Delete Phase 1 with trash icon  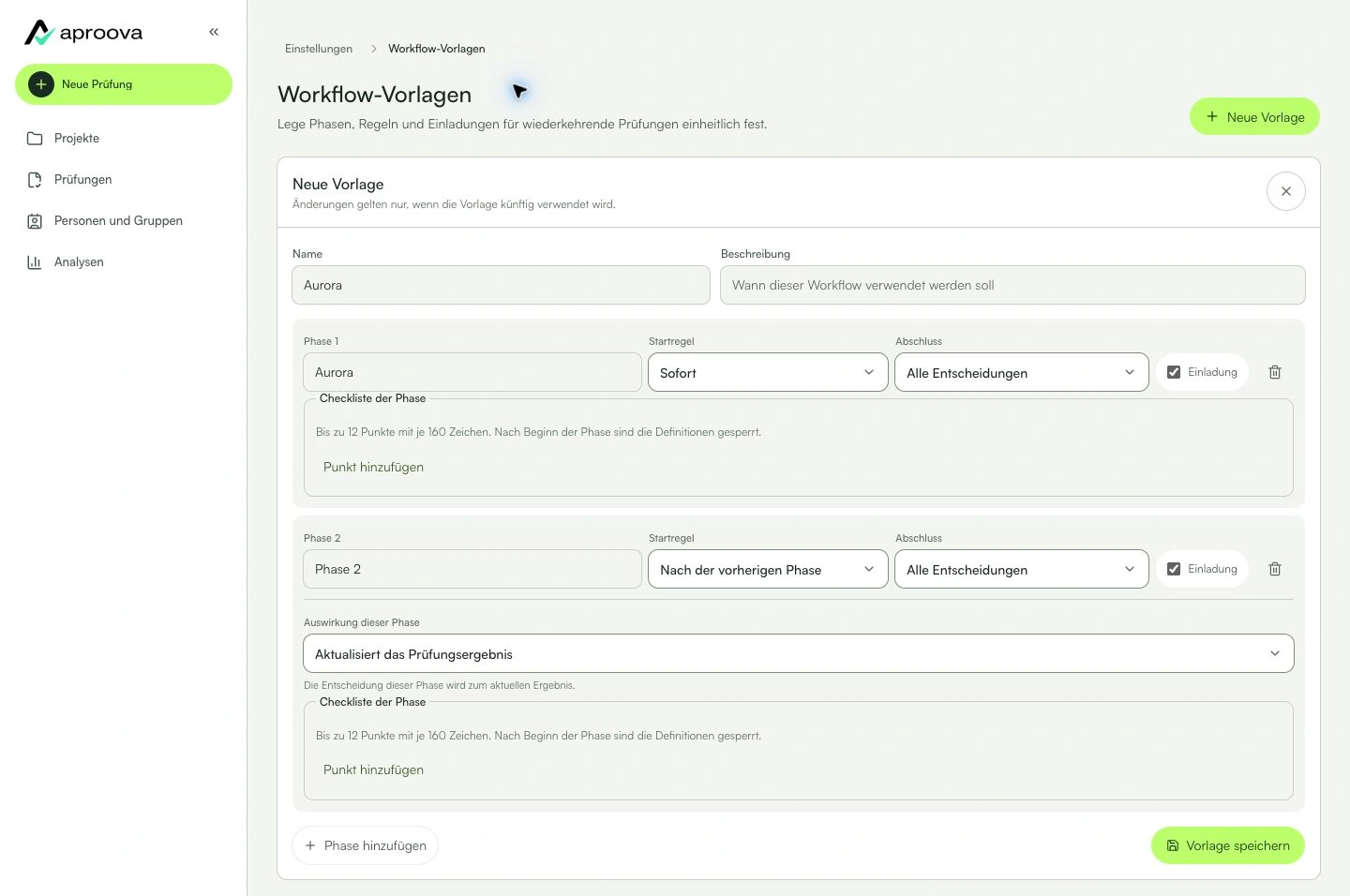[1275, 372]
